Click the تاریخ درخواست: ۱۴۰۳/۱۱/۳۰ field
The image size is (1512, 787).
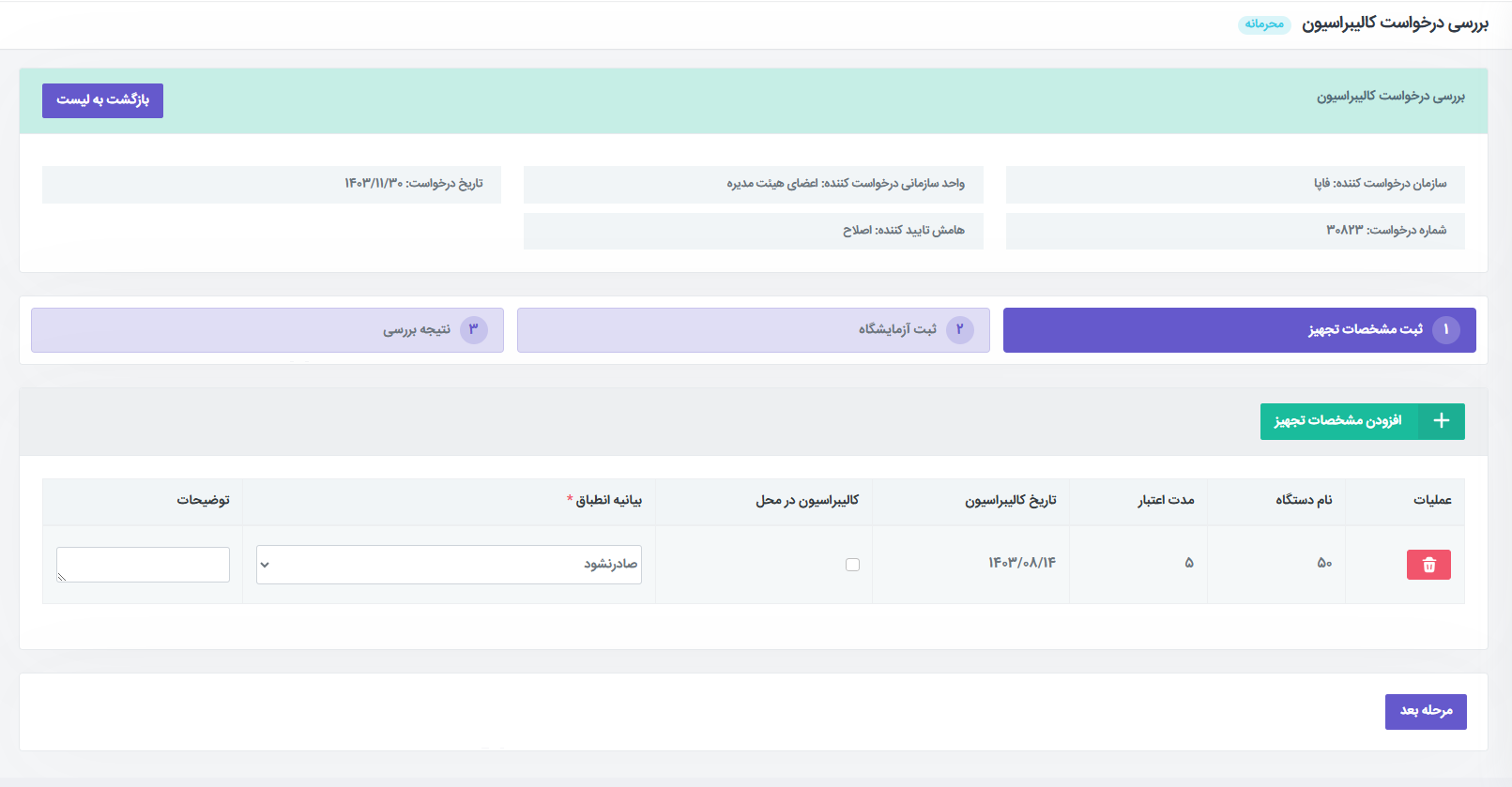pos(271,185)
